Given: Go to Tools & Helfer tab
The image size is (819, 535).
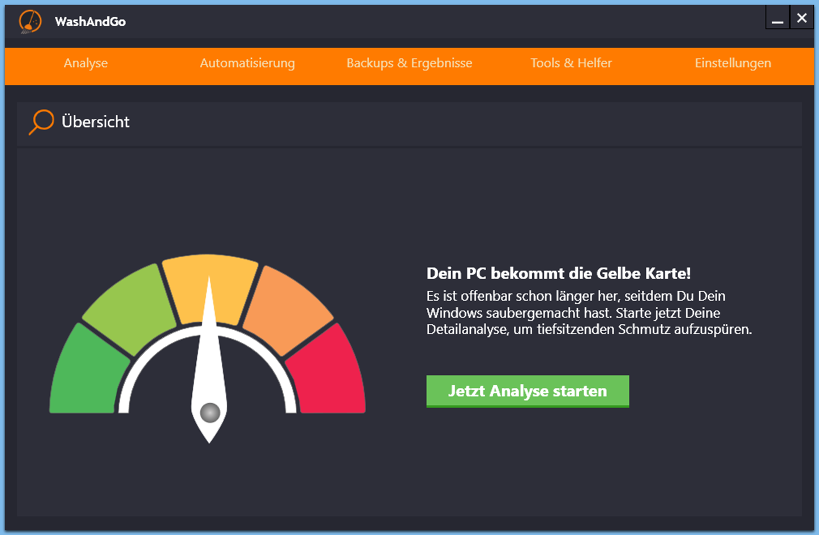Looking at the screenshot, I should point(571,63).
